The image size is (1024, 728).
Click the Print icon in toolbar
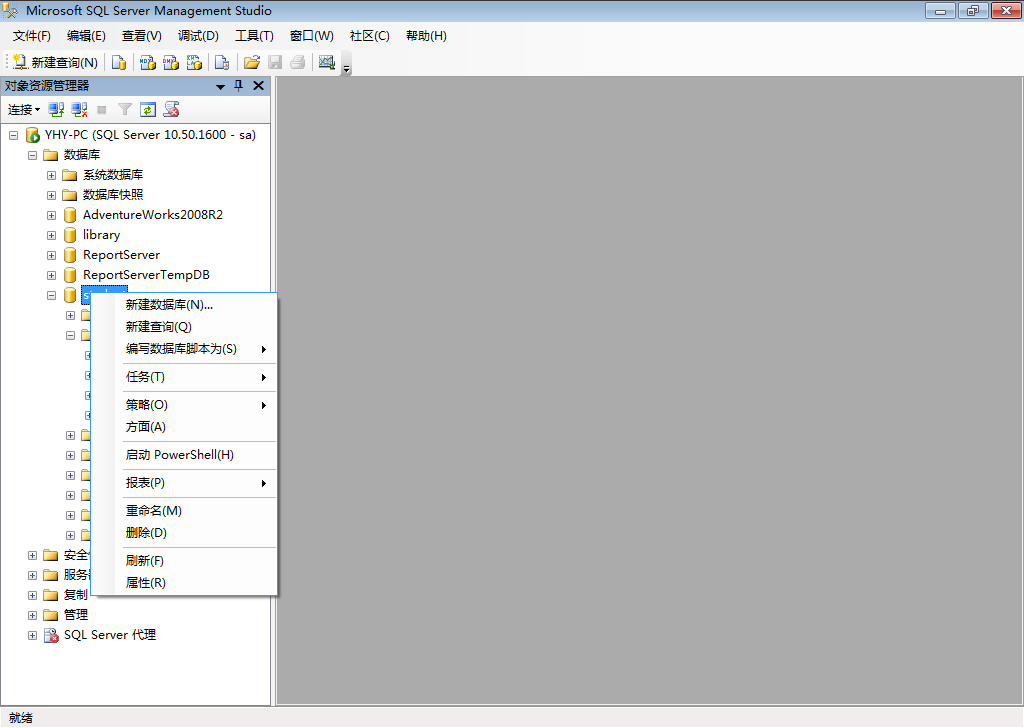298,62
